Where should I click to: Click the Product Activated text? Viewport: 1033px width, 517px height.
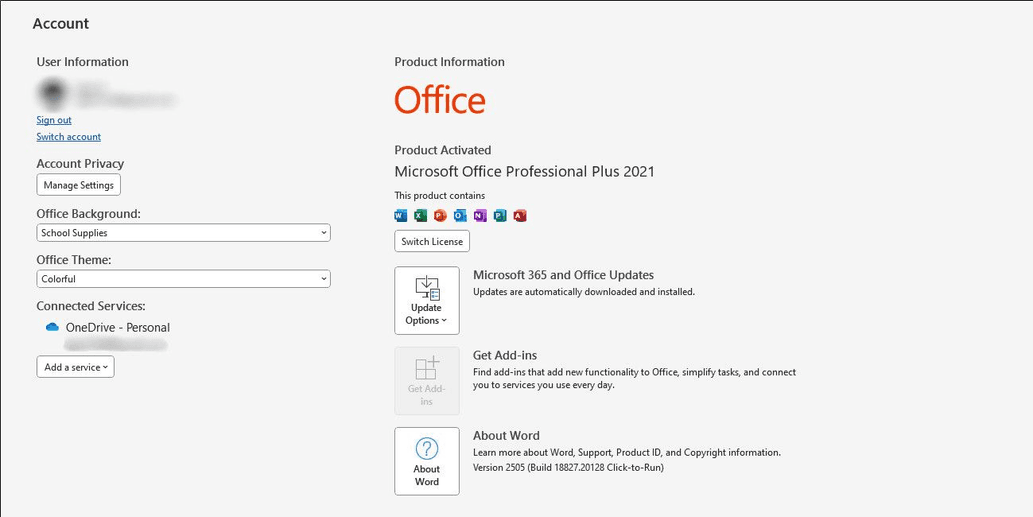pyautogui.click(x=443, y=150)
